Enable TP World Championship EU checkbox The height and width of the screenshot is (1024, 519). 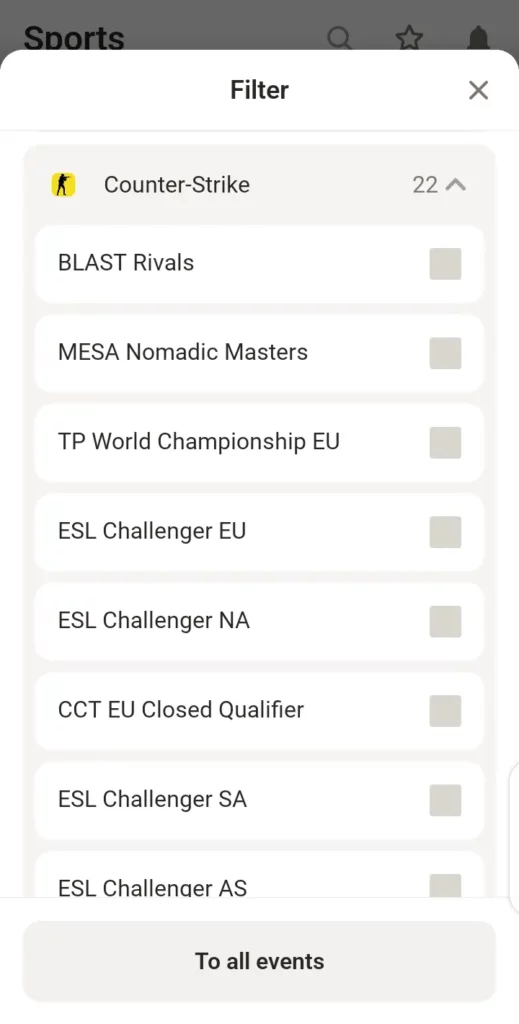(445, 443)
